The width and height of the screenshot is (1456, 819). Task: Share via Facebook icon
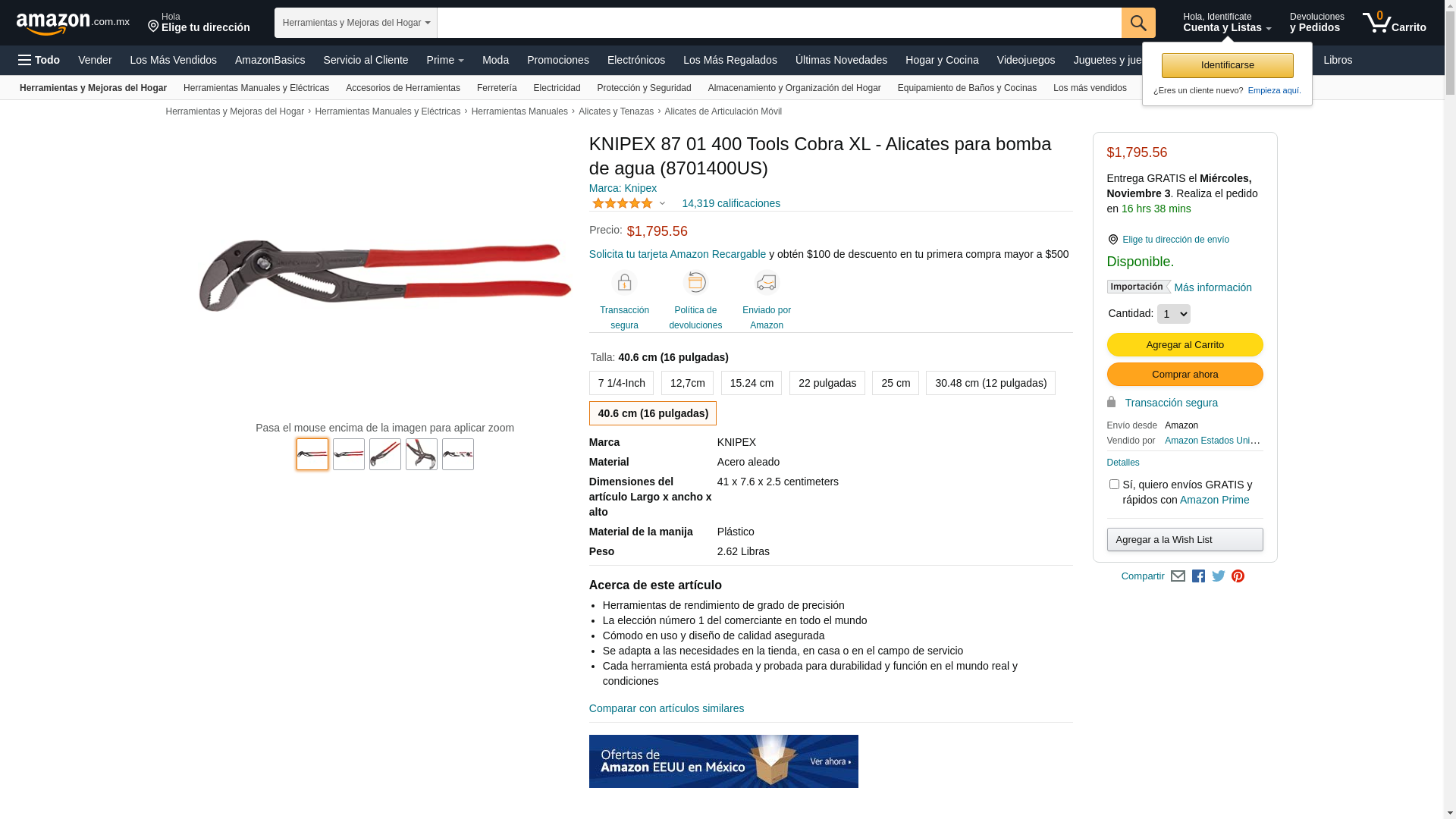coord(1198,576)
